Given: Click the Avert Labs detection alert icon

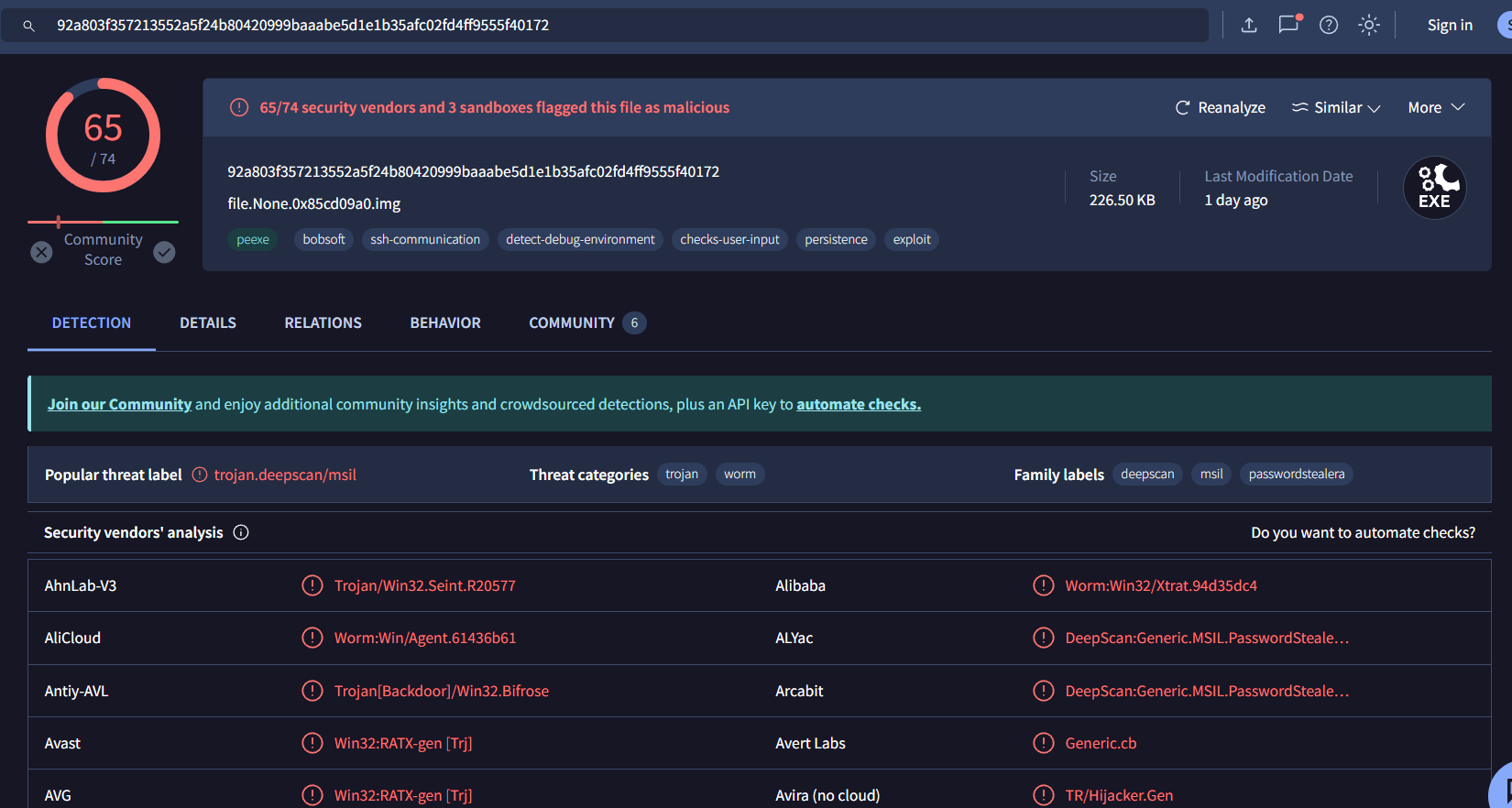Looking at the screenshot, I should click(x=1044, y=743).
